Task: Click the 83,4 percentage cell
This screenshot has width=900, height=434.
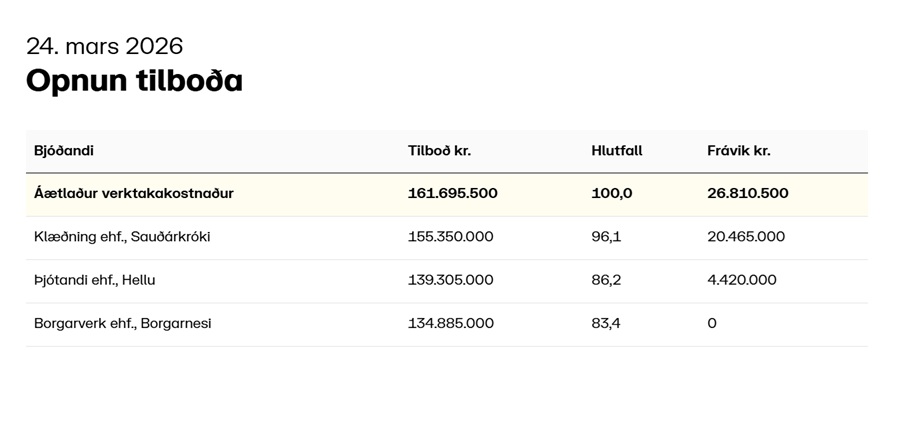Action: 606,324
